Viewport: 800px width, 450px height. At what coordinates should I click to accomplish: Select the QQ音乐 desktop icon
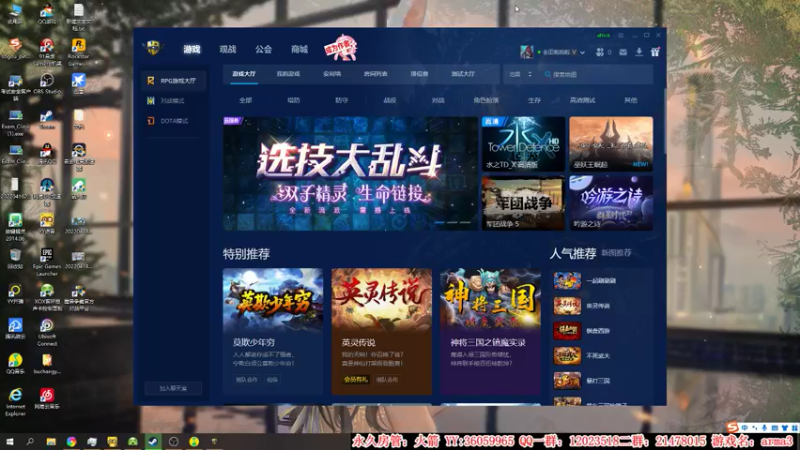tap(15, 363)
